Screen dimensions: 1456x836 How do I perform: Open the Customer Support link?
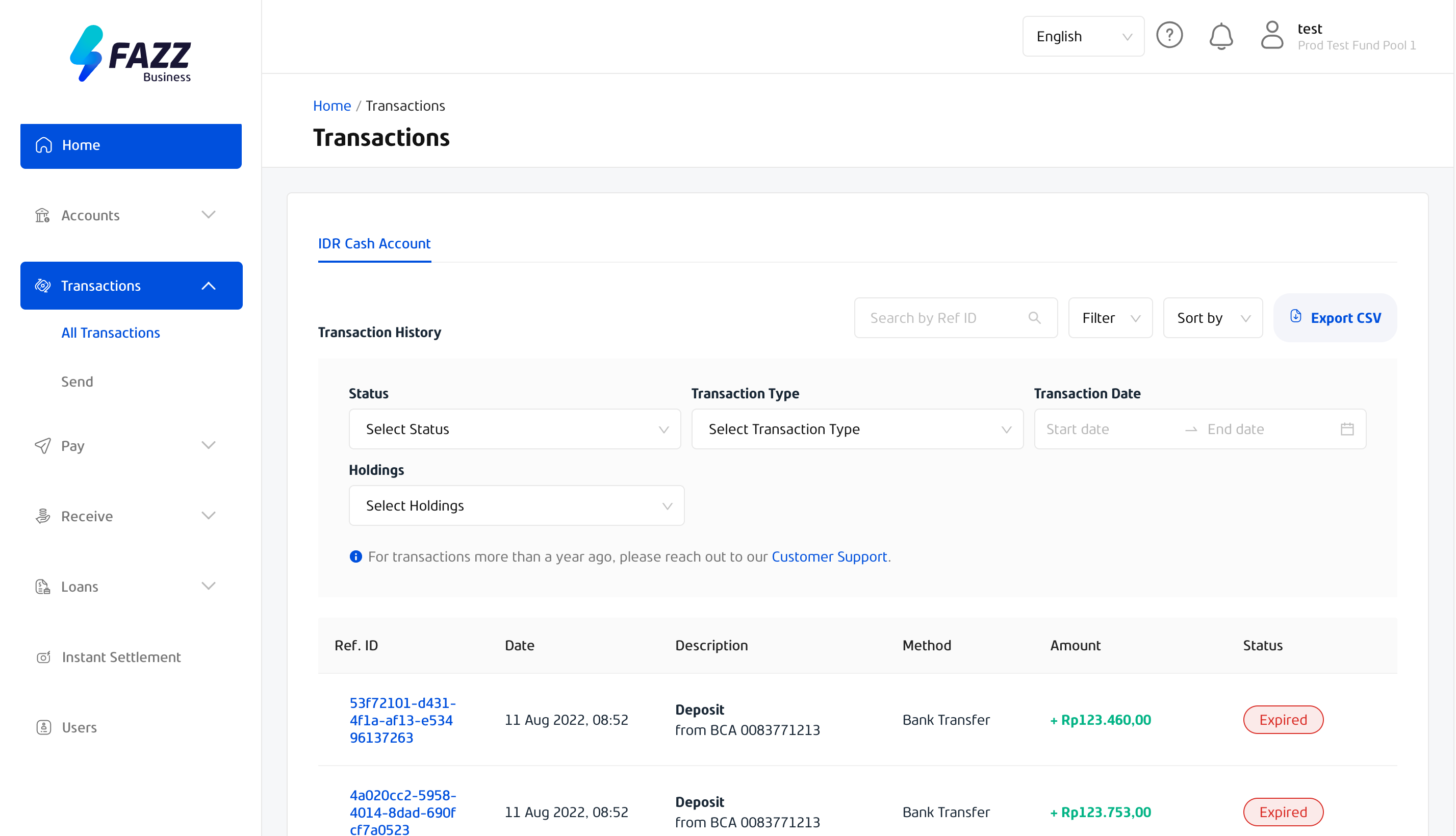[x=829, y=556]
